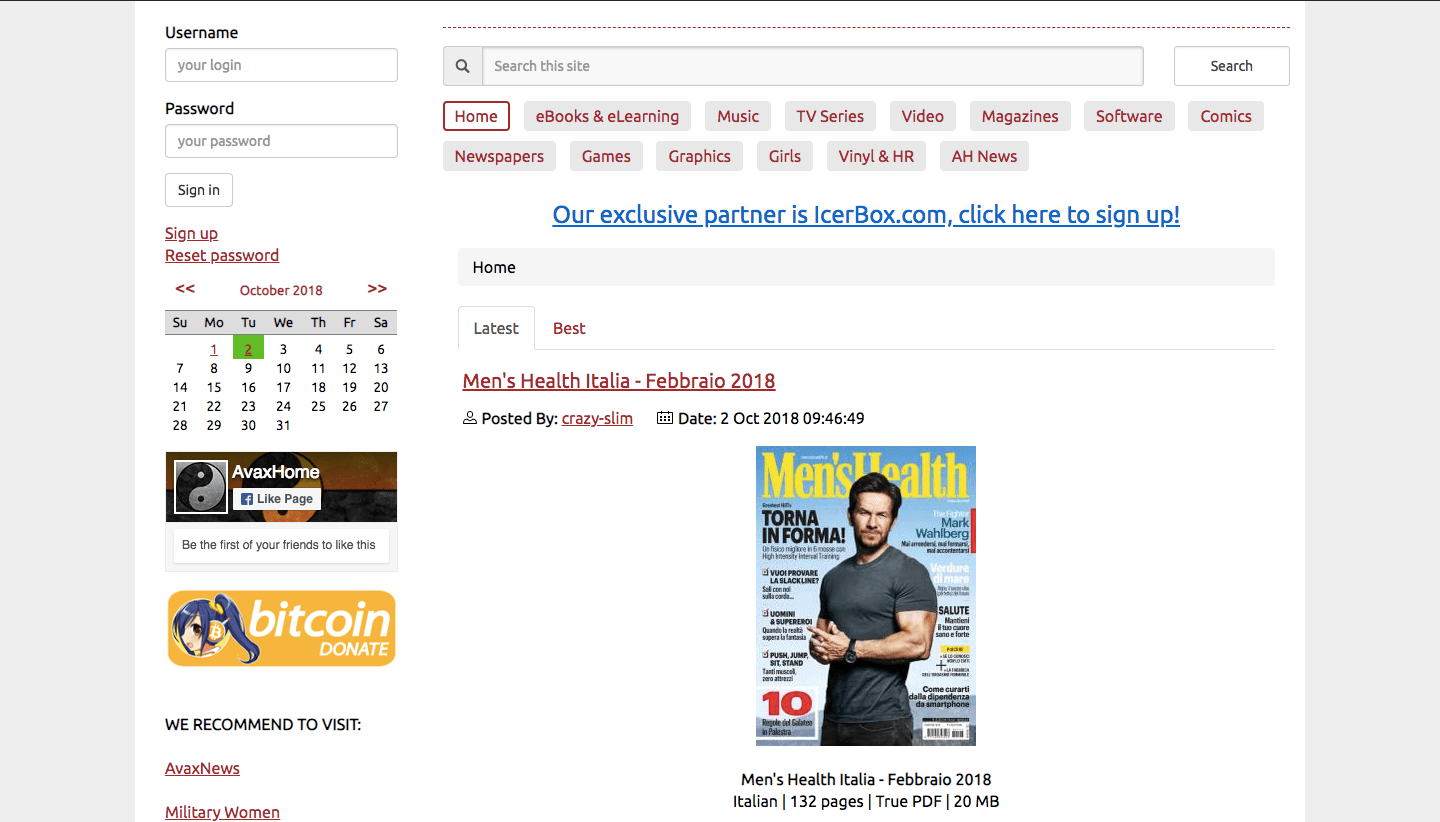1440x822 pixels.
Task: Open the Games category
Action: (x=606, y=156)
